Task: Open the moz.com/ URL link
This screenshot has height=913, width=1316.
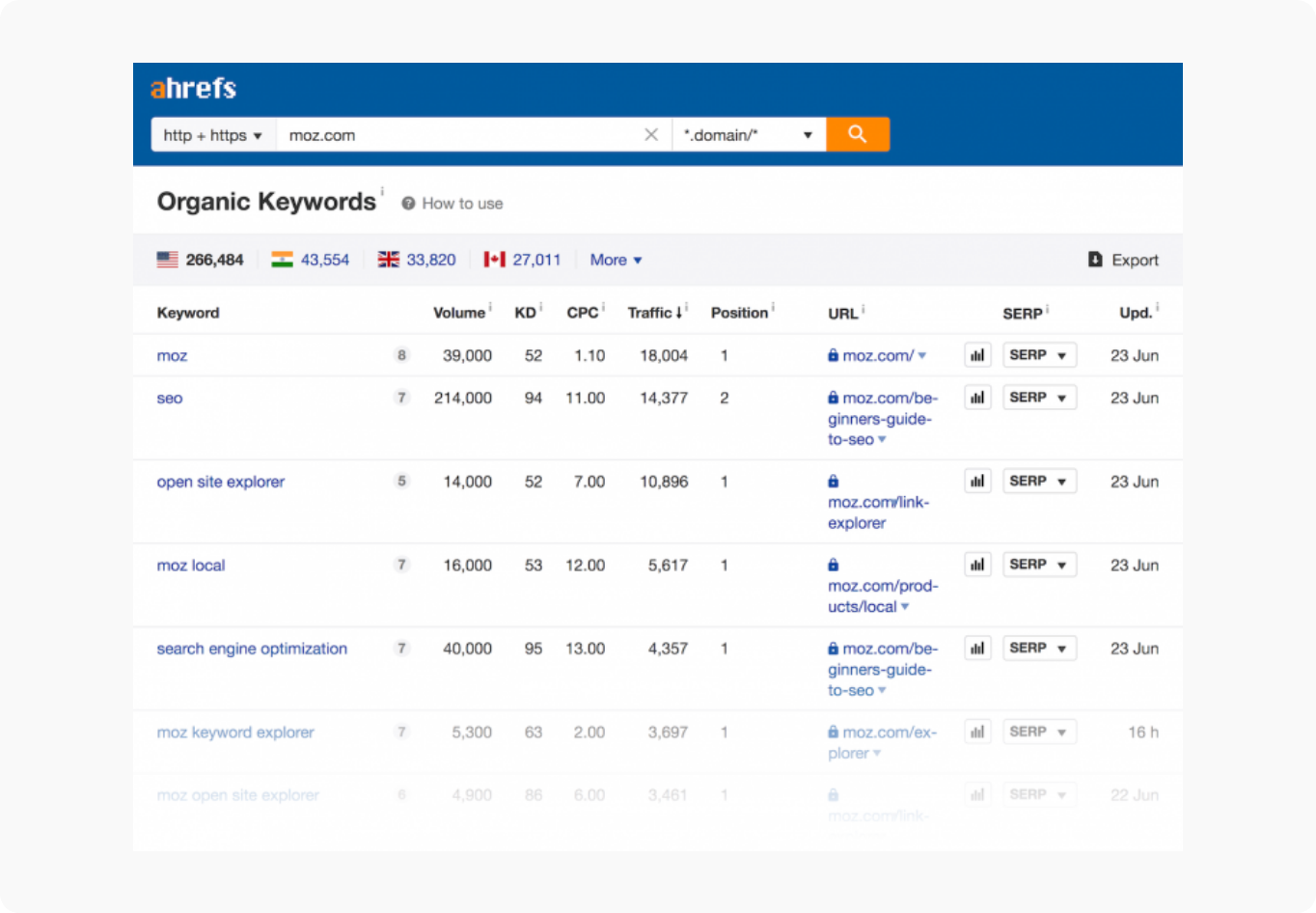Action: pyautogui.click(x=878, y=356)
